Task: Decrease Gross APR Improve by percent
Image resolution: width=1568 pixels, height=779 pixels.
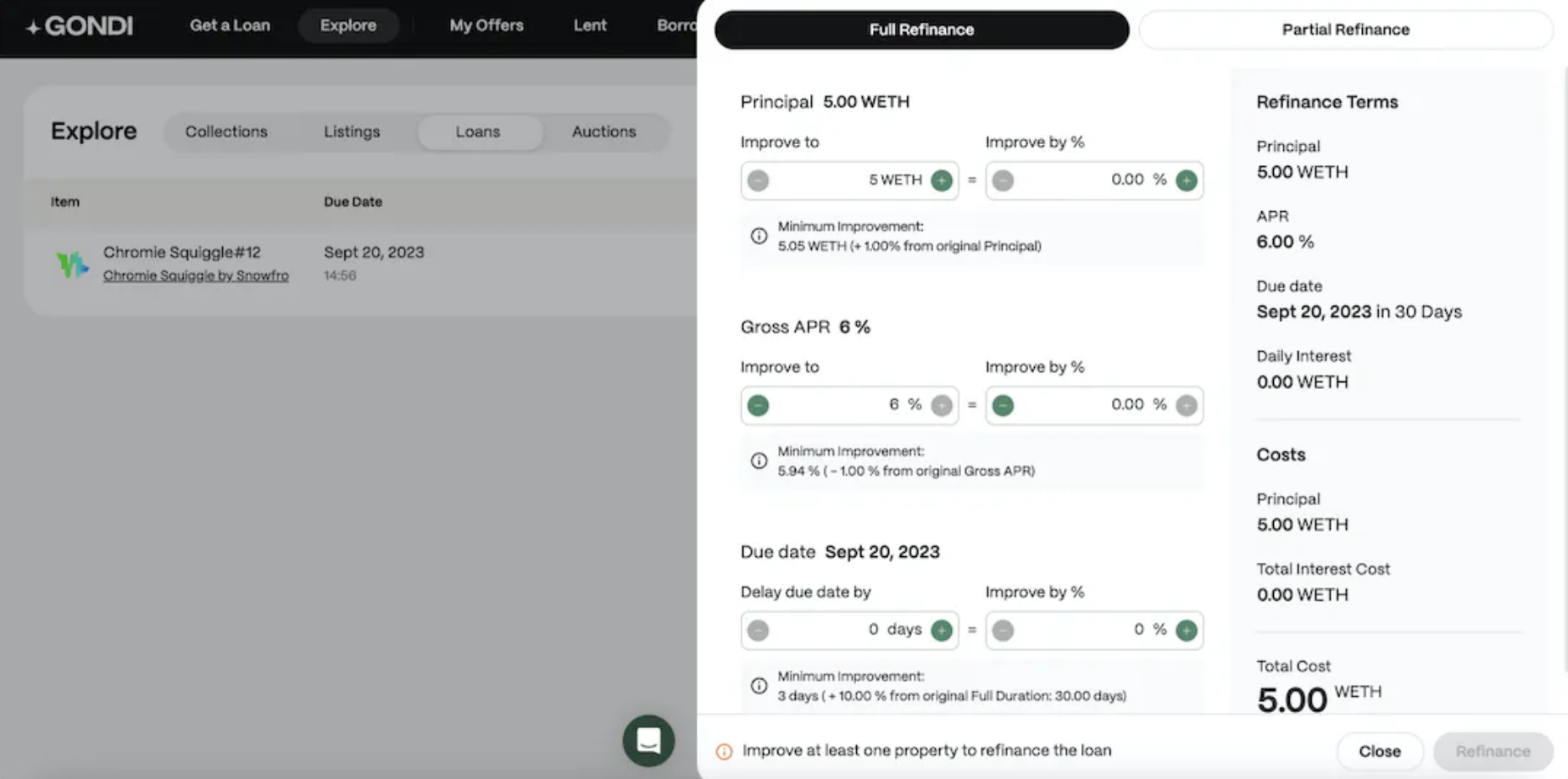Action: point(1003,405)
